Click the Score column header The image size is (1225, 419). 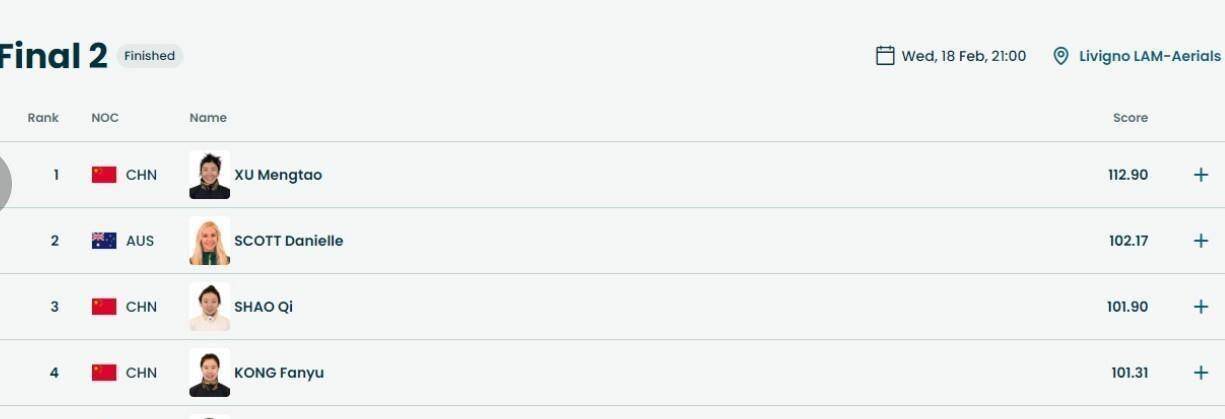click(x=1130, y=118)
